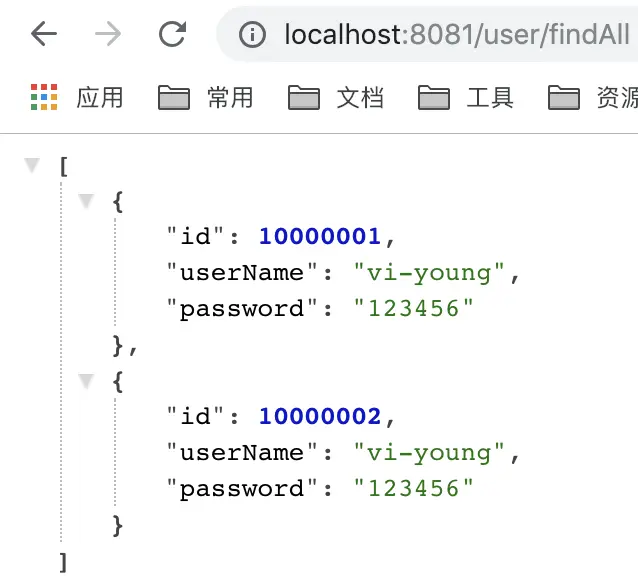Click password "123456" in first object
This screenshot has width=638, height=582.
pos(414,308)
